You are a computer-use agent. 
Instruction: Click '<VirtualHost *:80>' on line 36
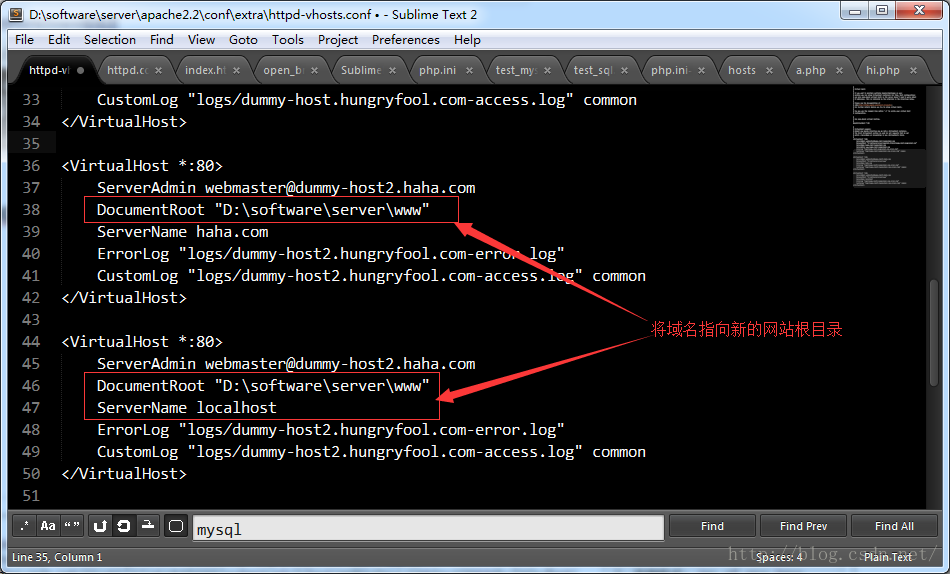tap(142, 166)
